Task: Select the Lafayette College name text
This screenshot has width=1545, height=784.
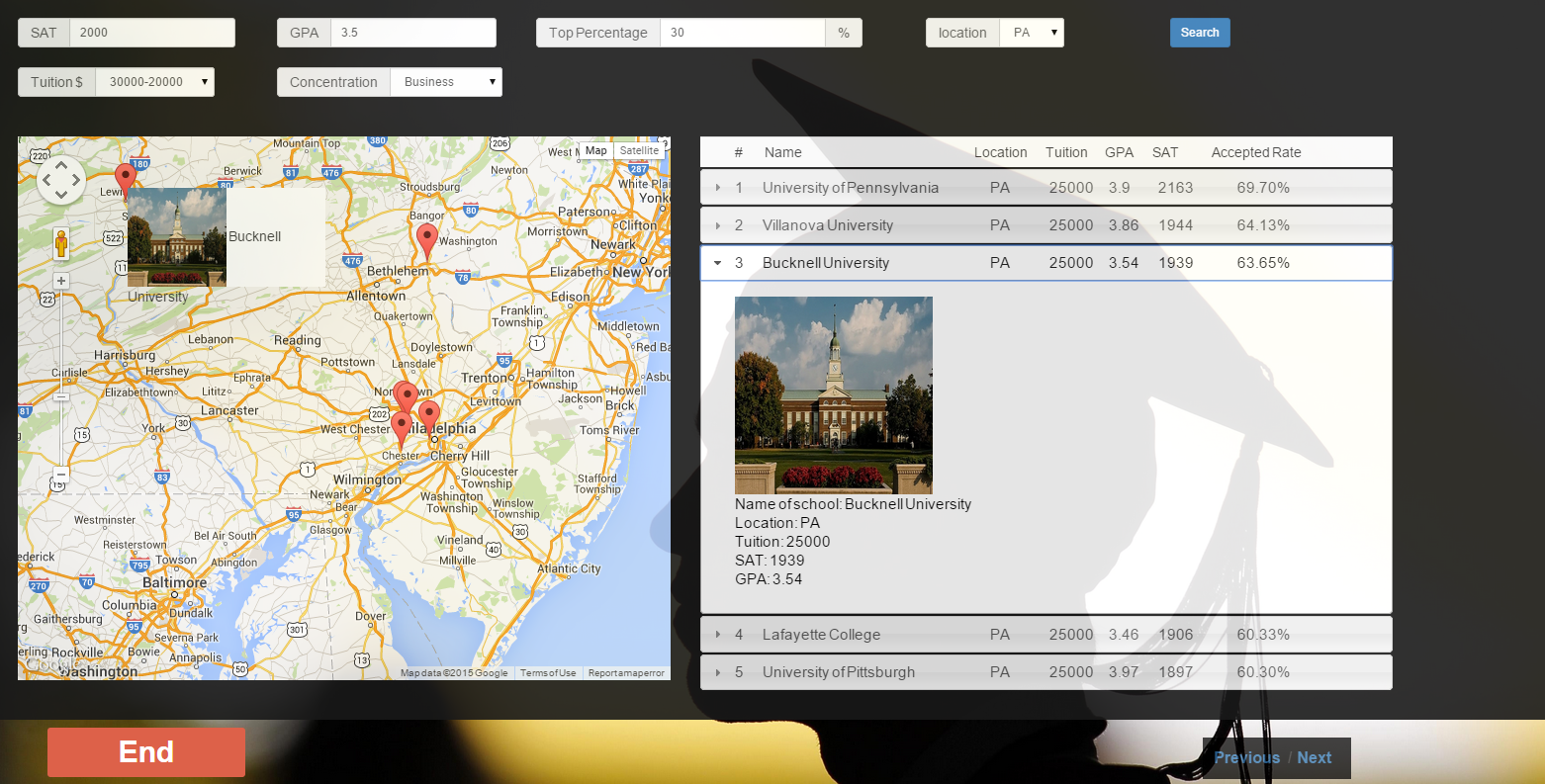Action: pos(821,635)
